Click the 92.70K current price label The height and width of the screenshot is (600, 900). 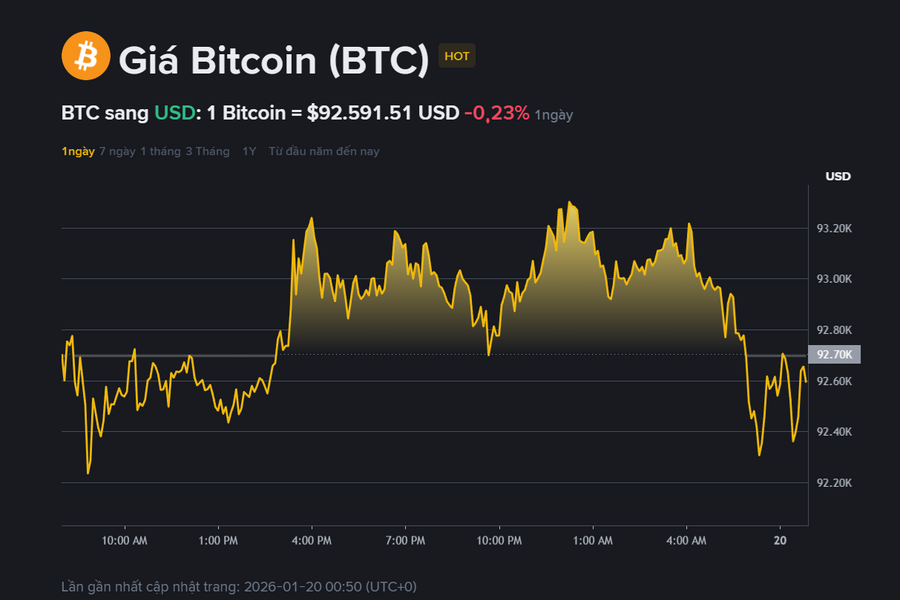pos(834,354)
